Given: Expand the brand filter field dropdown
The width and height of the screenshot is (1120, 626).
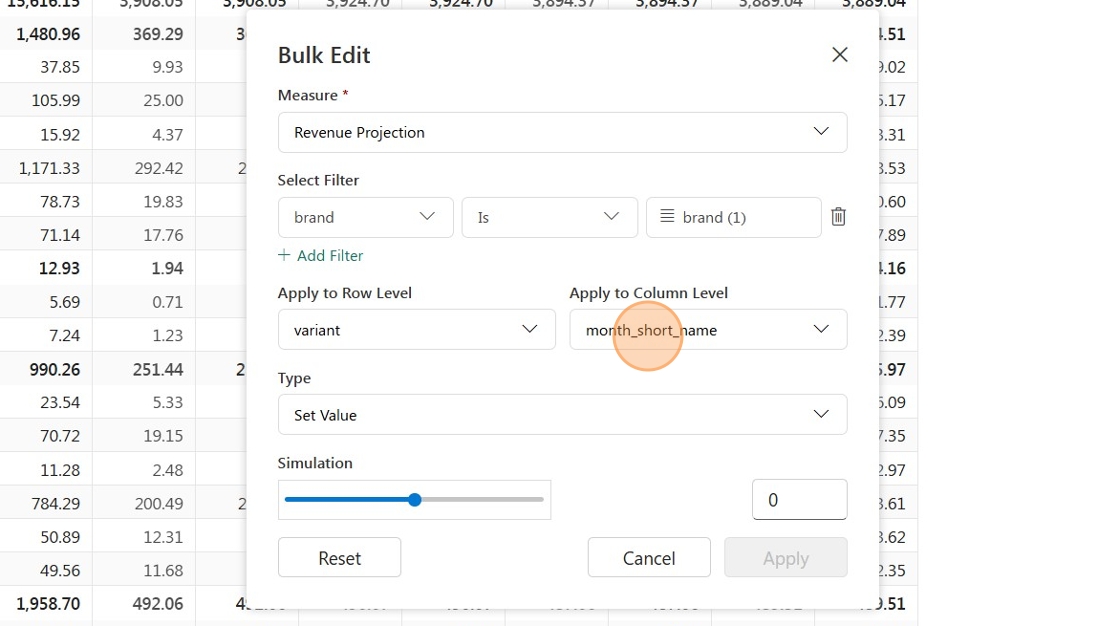Looking at the screenshot, I should (x=366, y=217).
